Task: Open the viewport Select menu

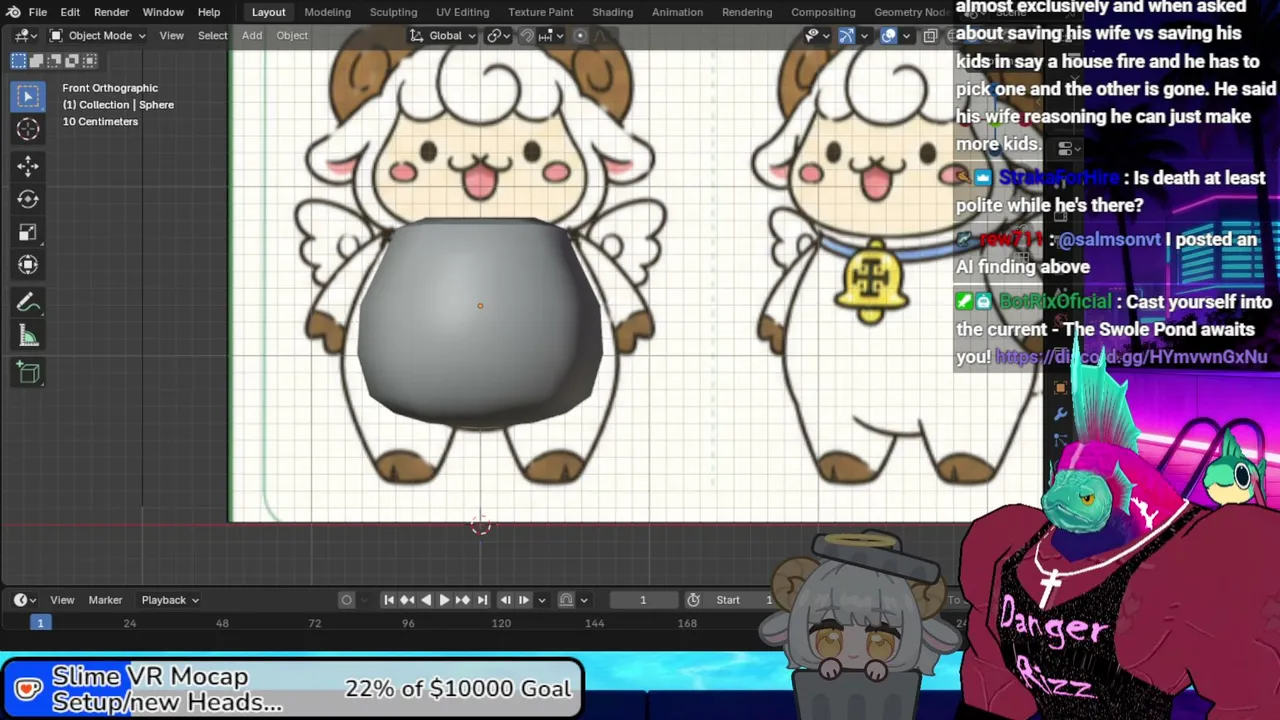Action: (x=212, y=36)
